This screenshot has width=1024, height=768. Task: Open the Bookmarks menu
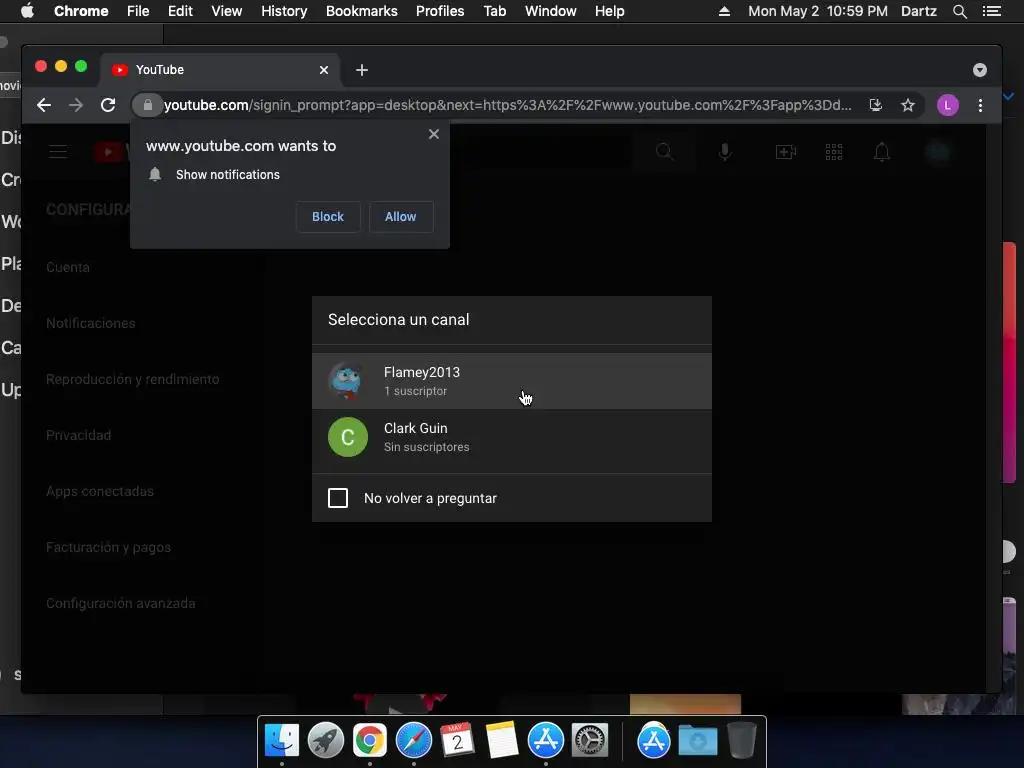click(362, 11)
